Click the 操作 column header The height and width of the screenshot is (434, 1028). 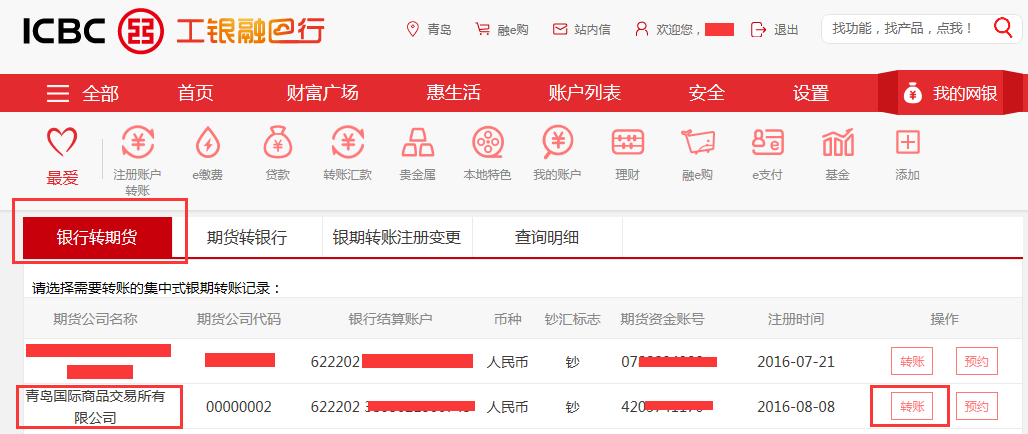tap(945, 319)
